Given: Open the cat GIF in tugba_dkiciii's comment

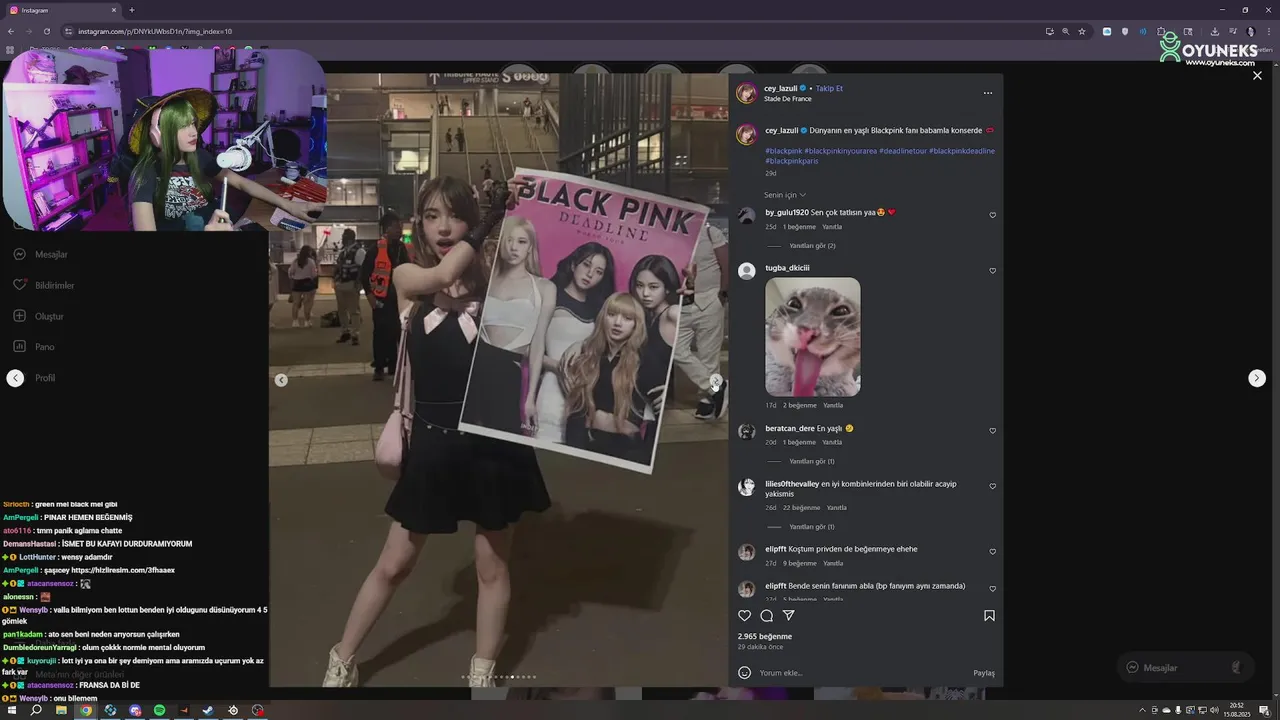Looking at the screenshot, I should pyautogui.click(x=813, y=337).
